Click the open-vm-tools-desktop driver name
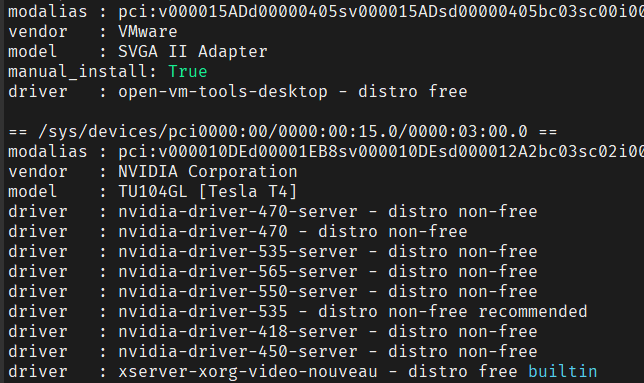Screen dimensions: 644x383 tap(223, 92)
